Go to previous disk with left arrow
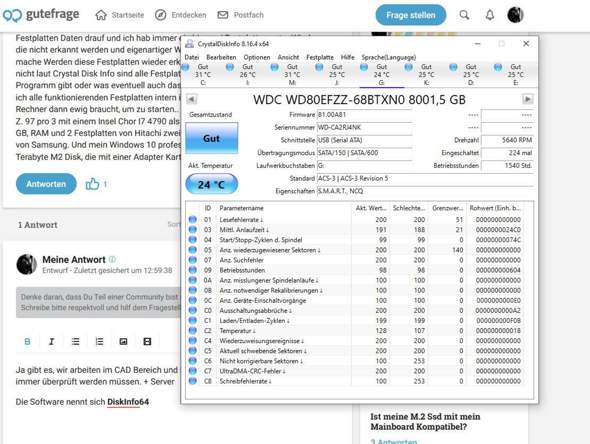 (x=192, y=99)
